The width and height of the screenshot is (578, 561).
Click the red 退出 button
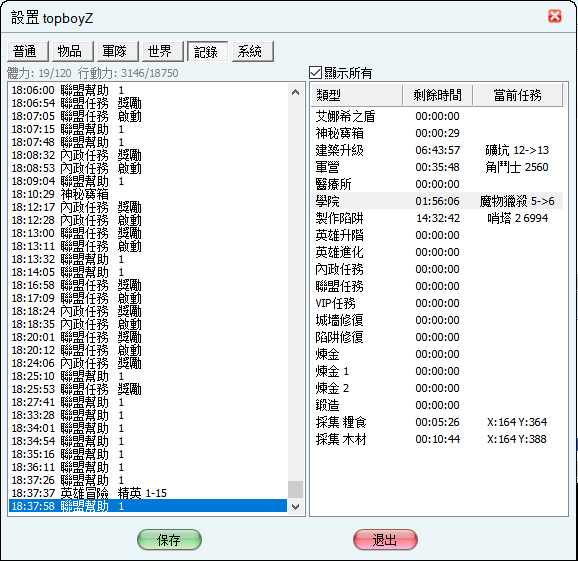(x=385, y=540)
